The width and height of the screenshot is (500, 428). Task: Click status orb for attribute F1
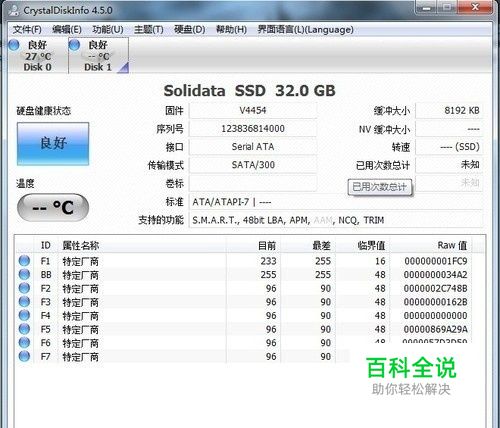24,261
